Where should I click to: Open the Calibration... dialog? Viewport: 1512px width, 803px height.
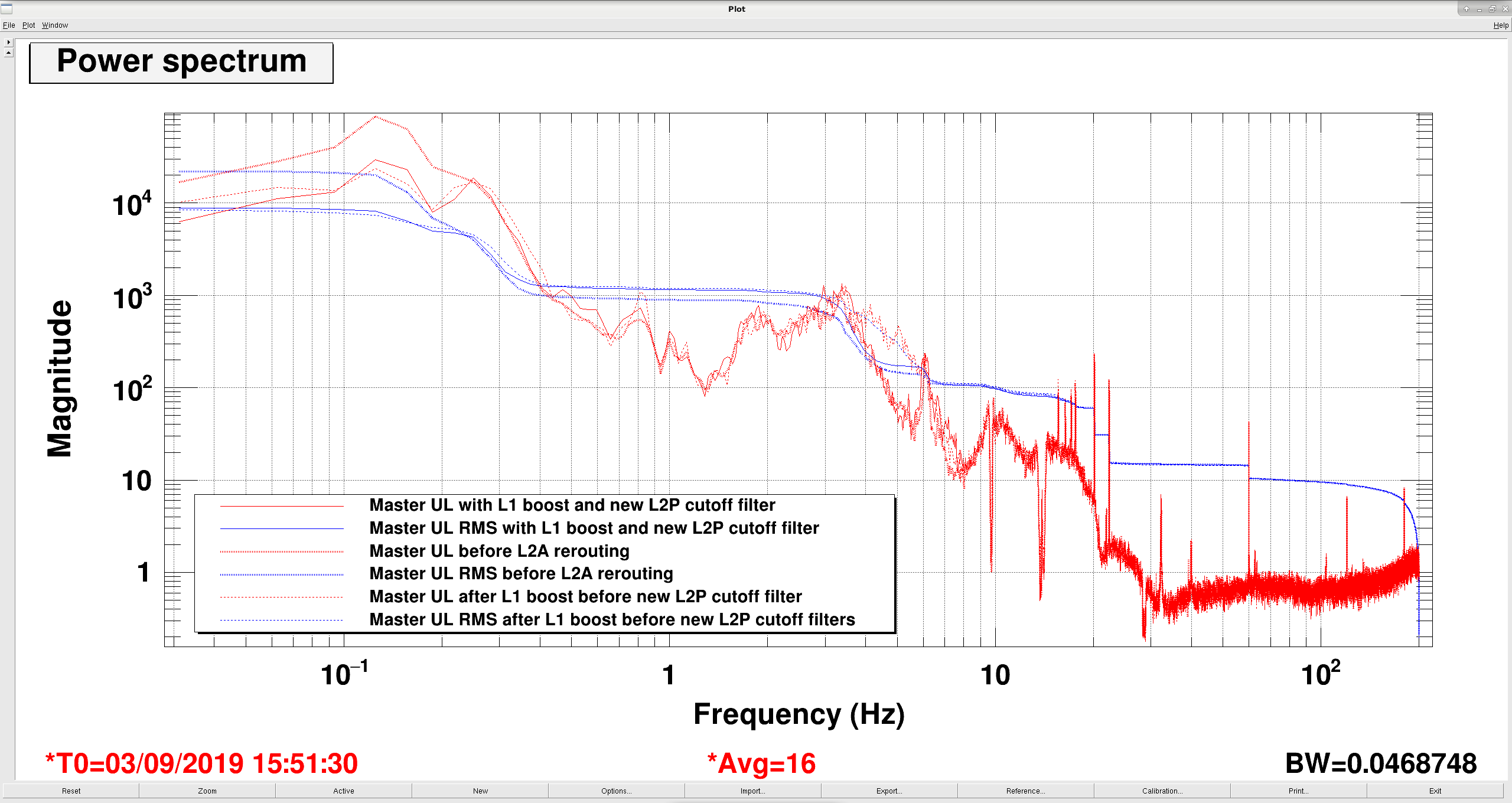click(1162, 791)
